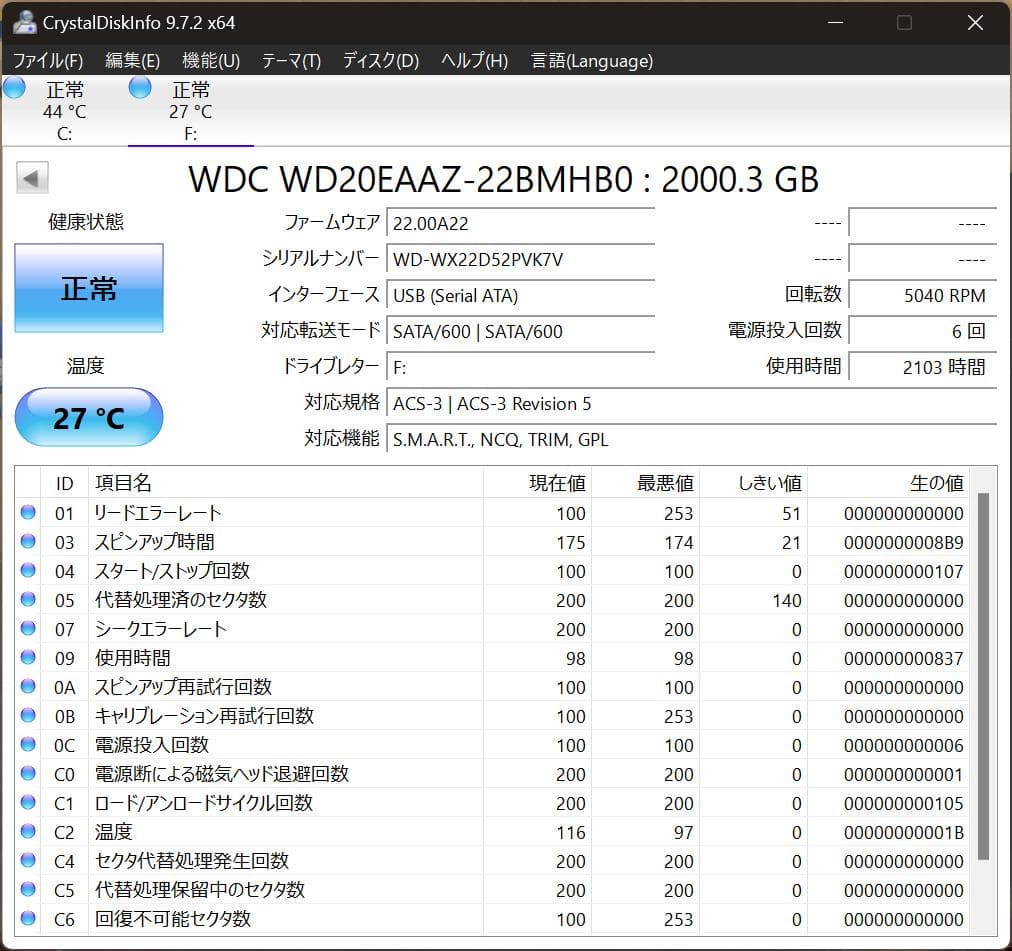Image resolution: width=1012 pixels, height=951 pixels.
Task: Click raw value 000000000105 in row C1
Action: [x=904, y=804]
